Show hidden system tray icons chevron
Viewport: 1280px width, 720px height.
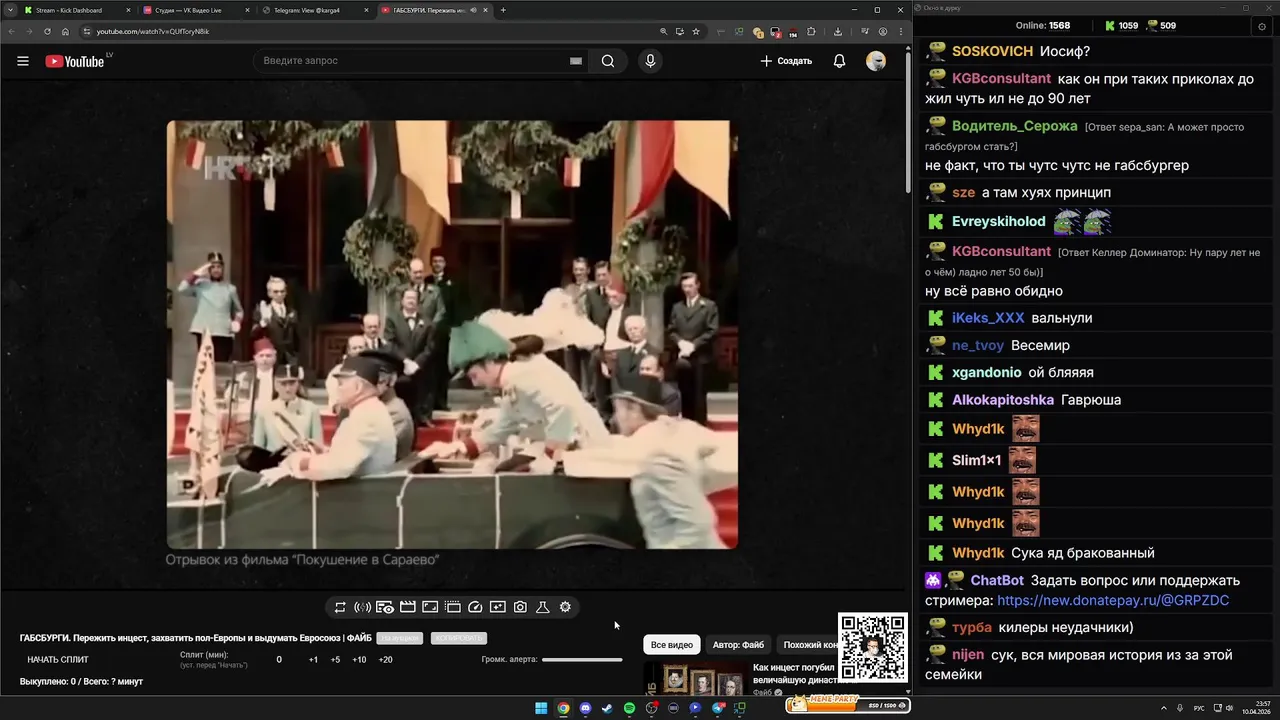(x=1165, y=708)
